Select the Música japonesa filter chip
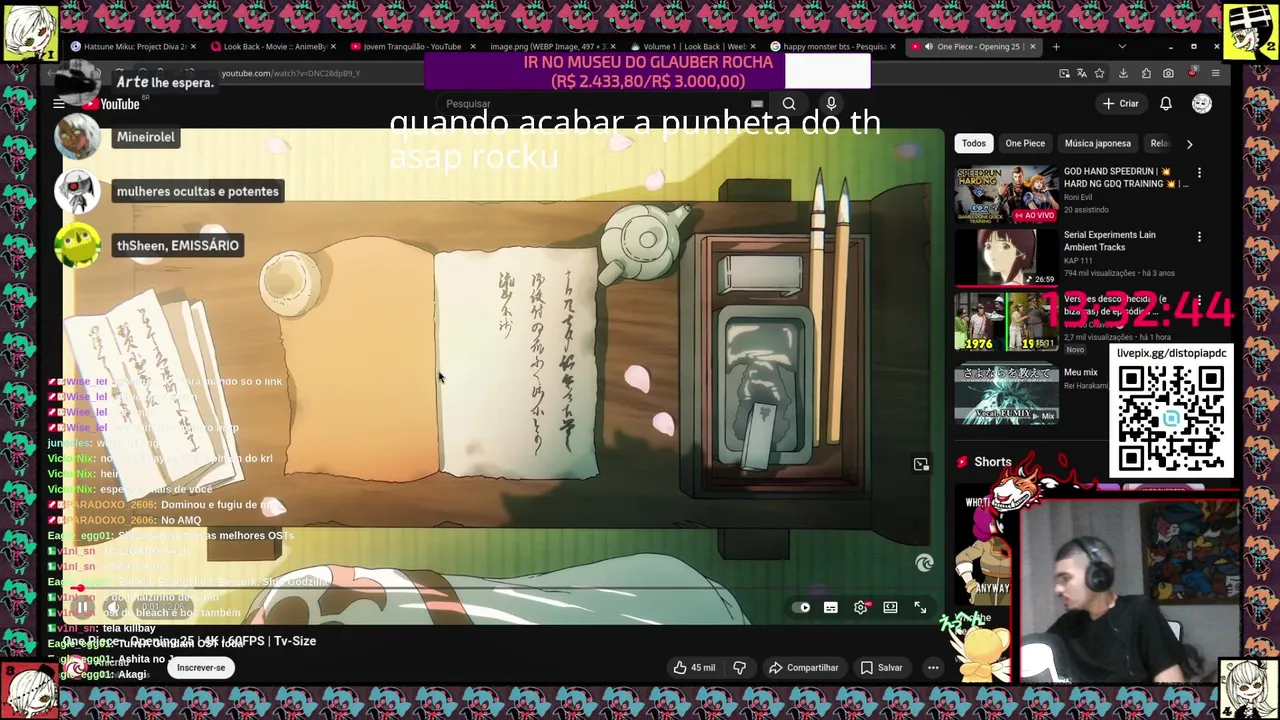1280x720 pixels. tap(1098, 144)
